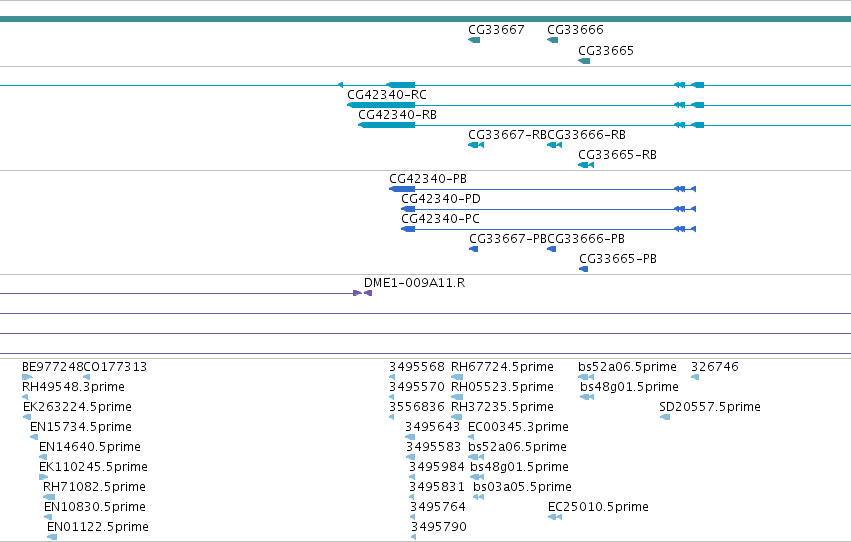This screenshot has width=851, height=542.
Task: Click the 3495568 feature label
Action: (x=417, y=367)
